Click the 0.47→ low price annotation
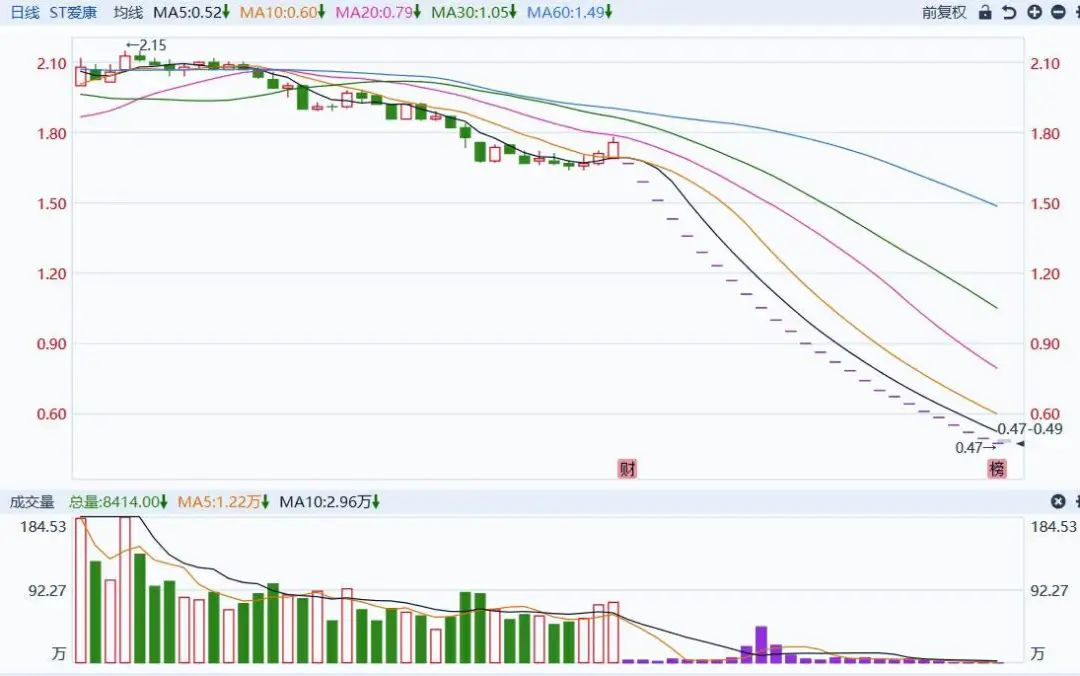 975,448
